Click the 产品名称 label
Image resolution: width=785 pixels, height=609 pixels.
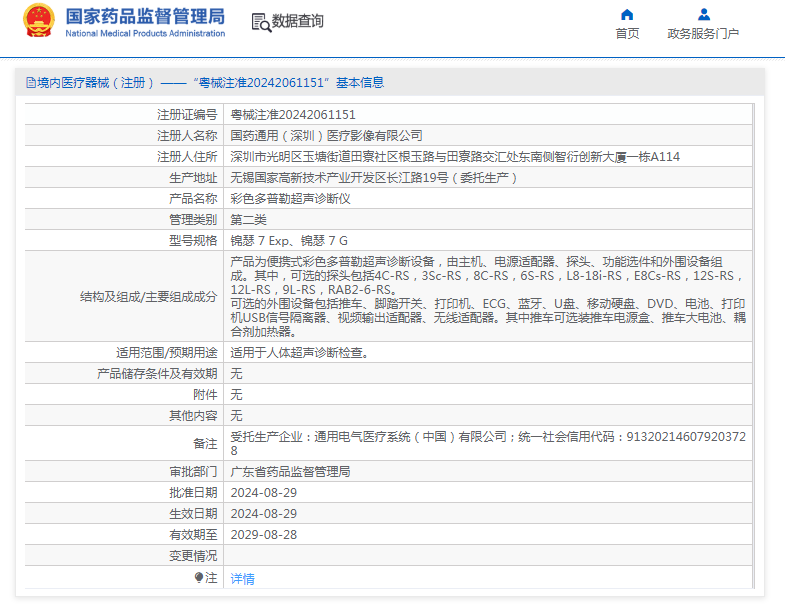click(x=193, y=199)
